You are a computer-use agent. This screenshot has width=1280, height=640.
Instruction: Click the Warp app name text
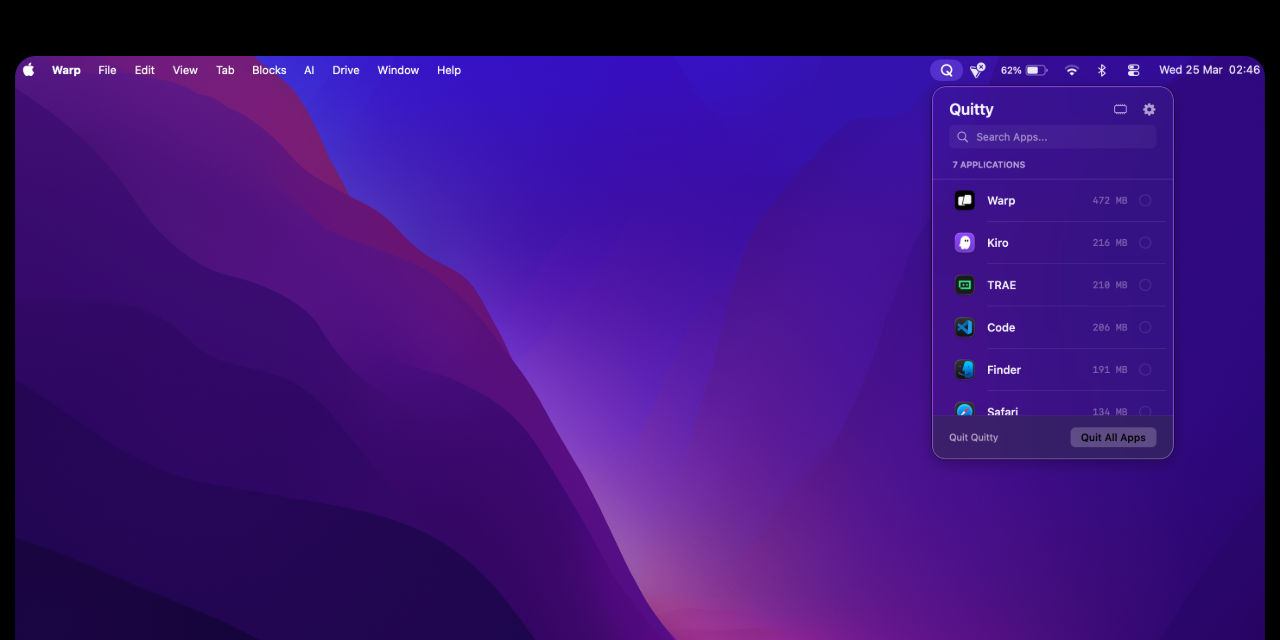(x=1001, y=201)
